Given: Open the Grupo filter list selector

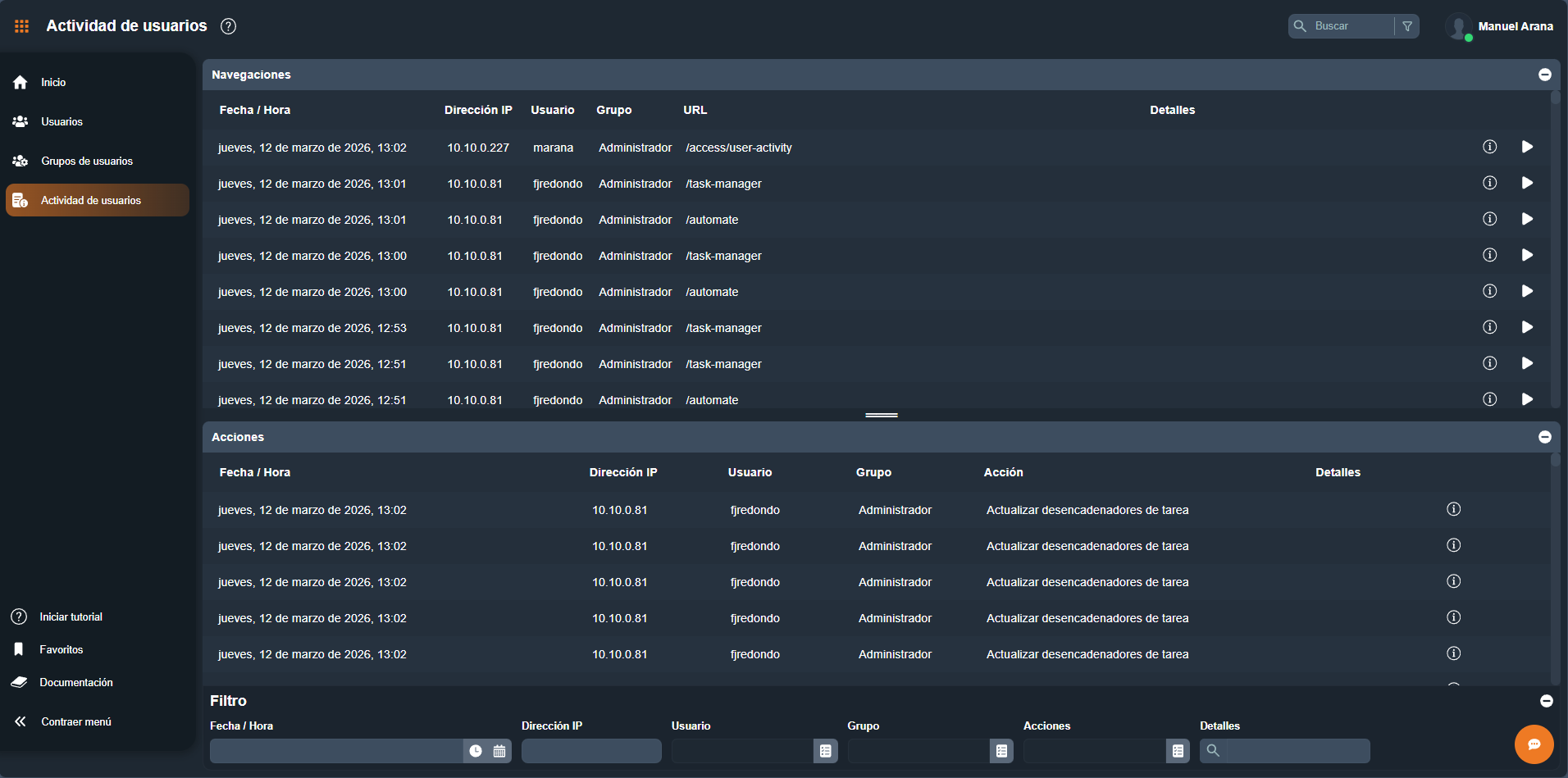Looking at the screenshot, I should coord(1001,751).
